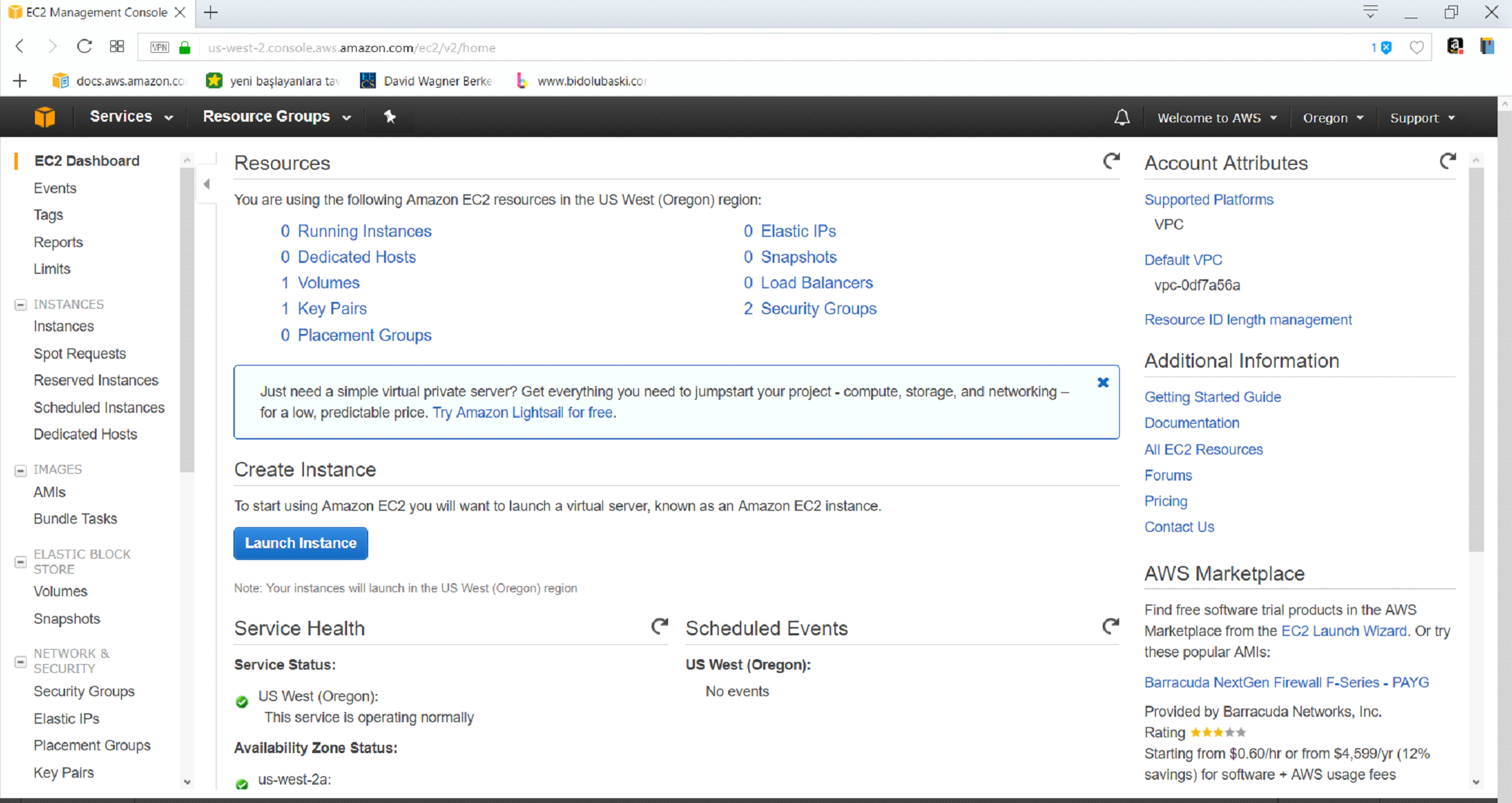
Task: Click the right panel vertical scrollbar
Action: [1476, 359]
